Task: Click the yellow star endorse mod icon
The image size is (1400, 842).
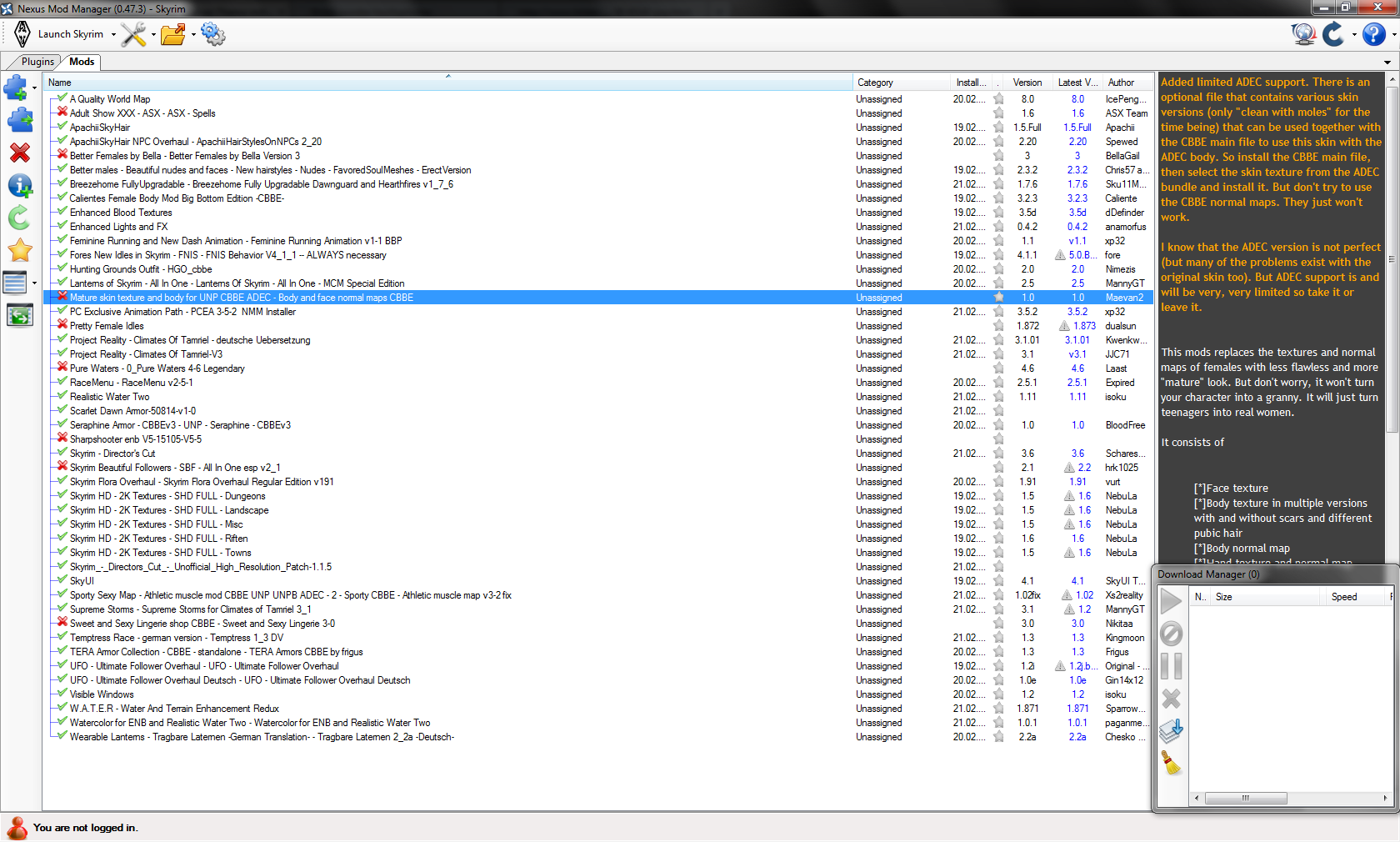Action: click(x=19, y=250)
